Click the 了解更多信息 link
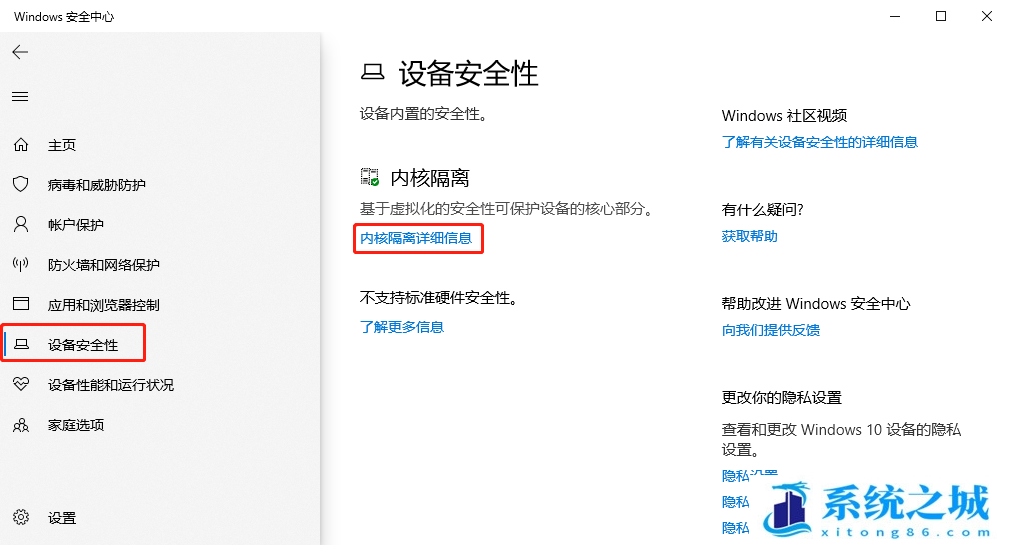This screenshot has width=1009, height=545. pos(402,327)
